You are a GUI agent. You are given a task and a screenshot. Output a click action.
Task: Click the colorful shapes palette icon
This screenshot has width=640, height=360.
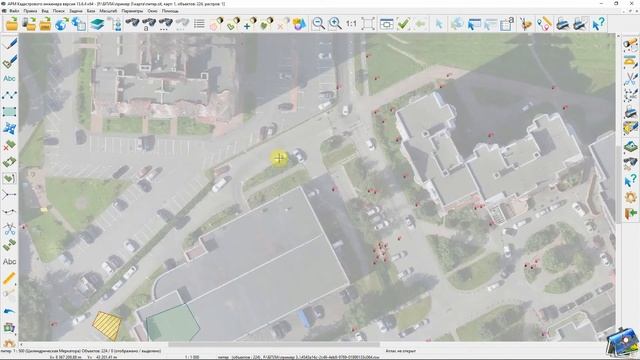299,24
